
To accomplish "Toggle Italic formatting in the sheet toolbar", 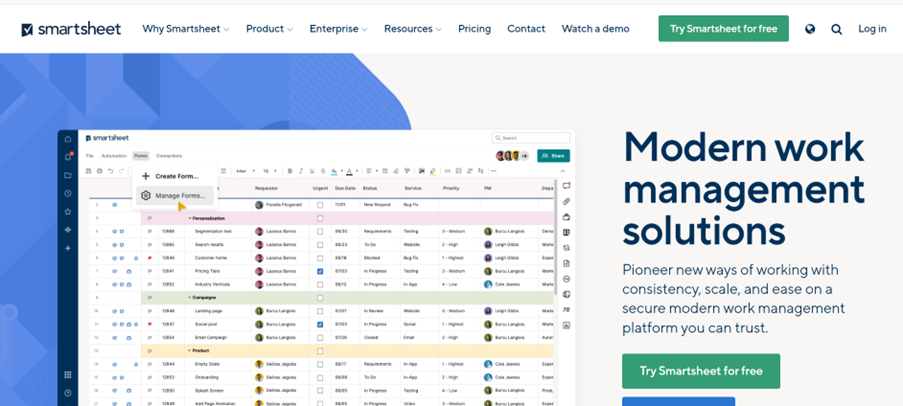I will point(301,171).
